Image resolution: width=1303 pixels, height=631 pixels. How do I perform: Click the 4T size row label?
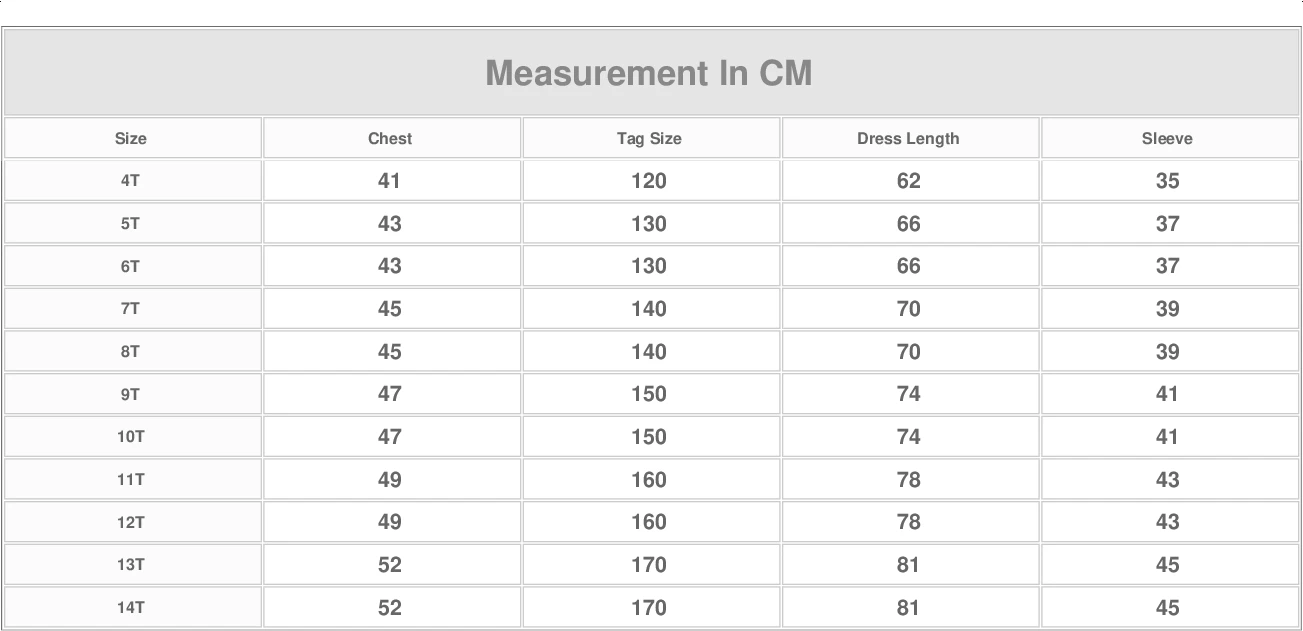(131, 181)
